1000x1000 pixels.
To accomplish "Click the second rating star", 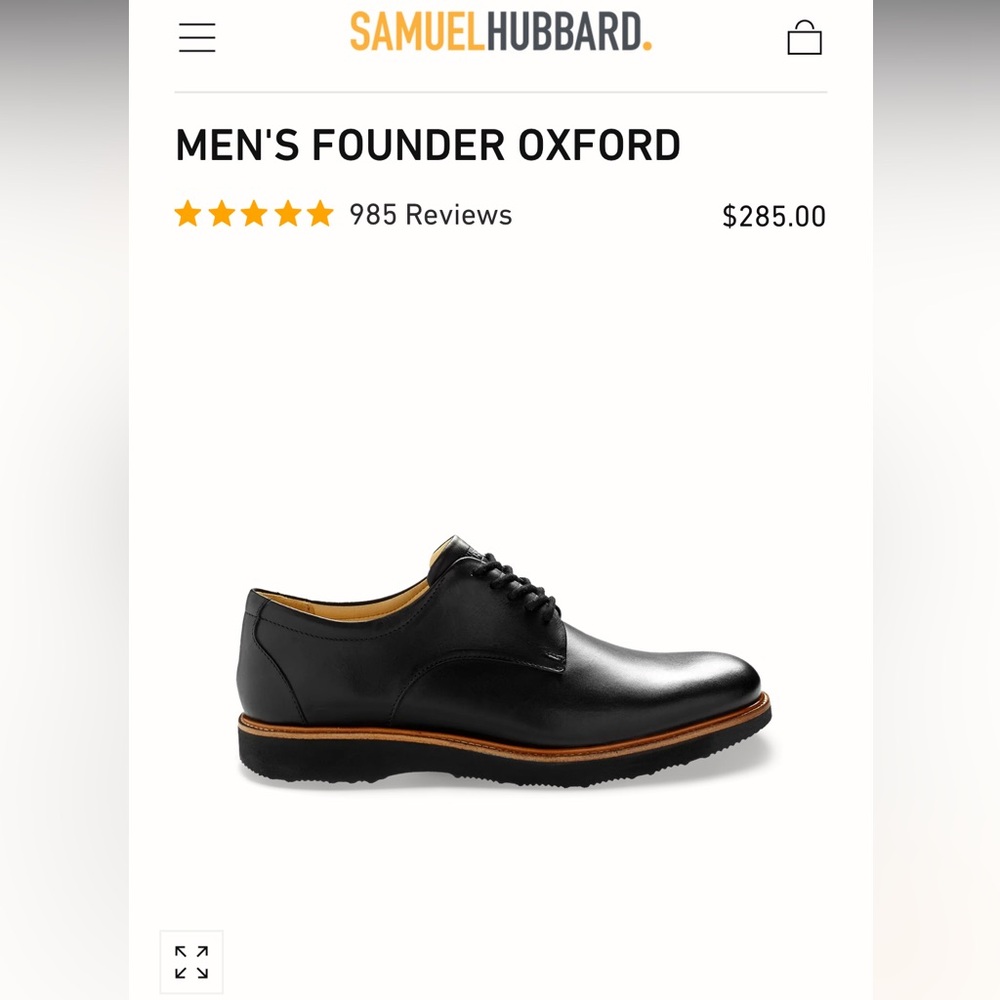I will [222, 213].
